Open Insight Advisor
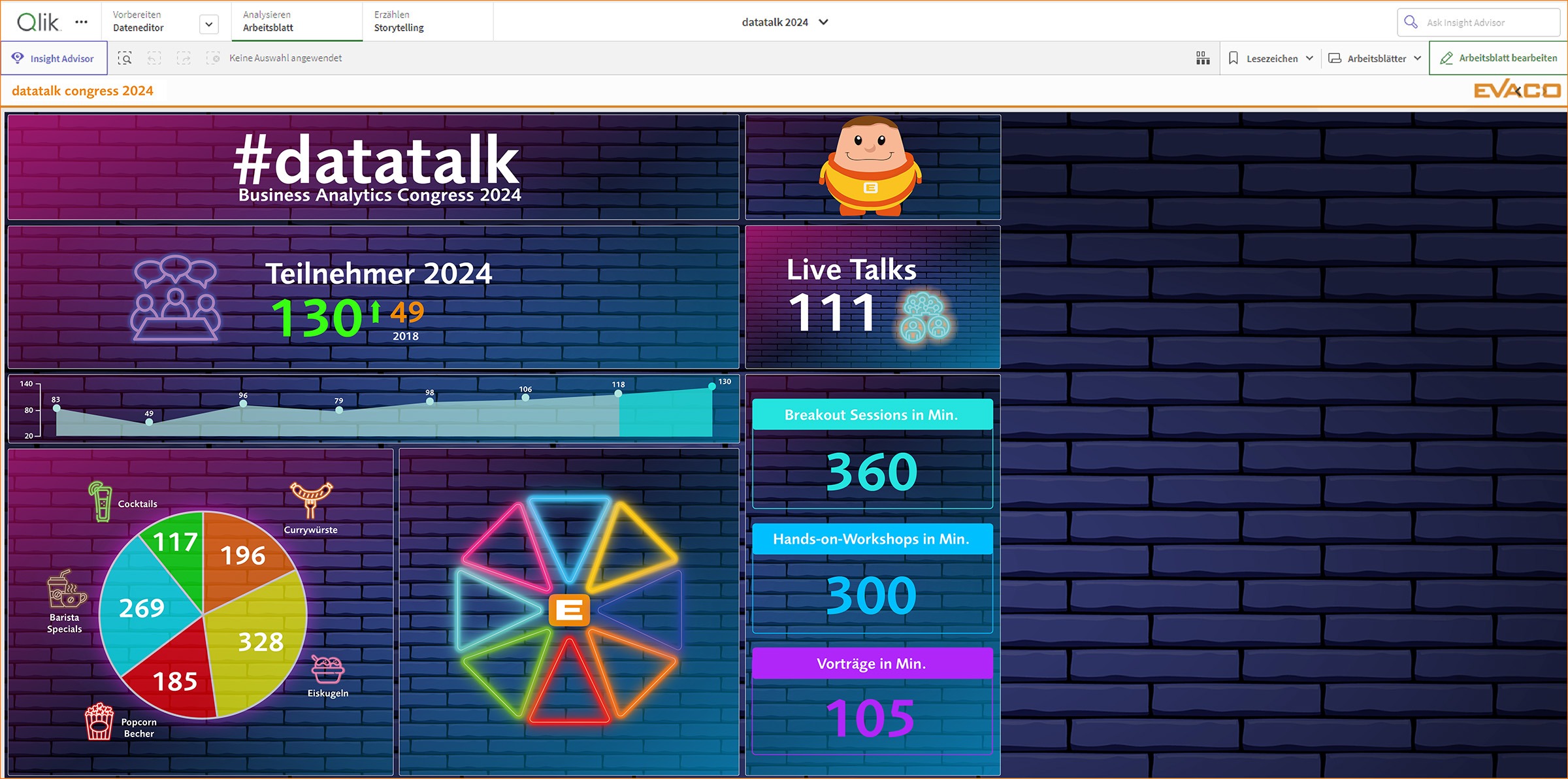1568x779 pixels. click(54, 58)
